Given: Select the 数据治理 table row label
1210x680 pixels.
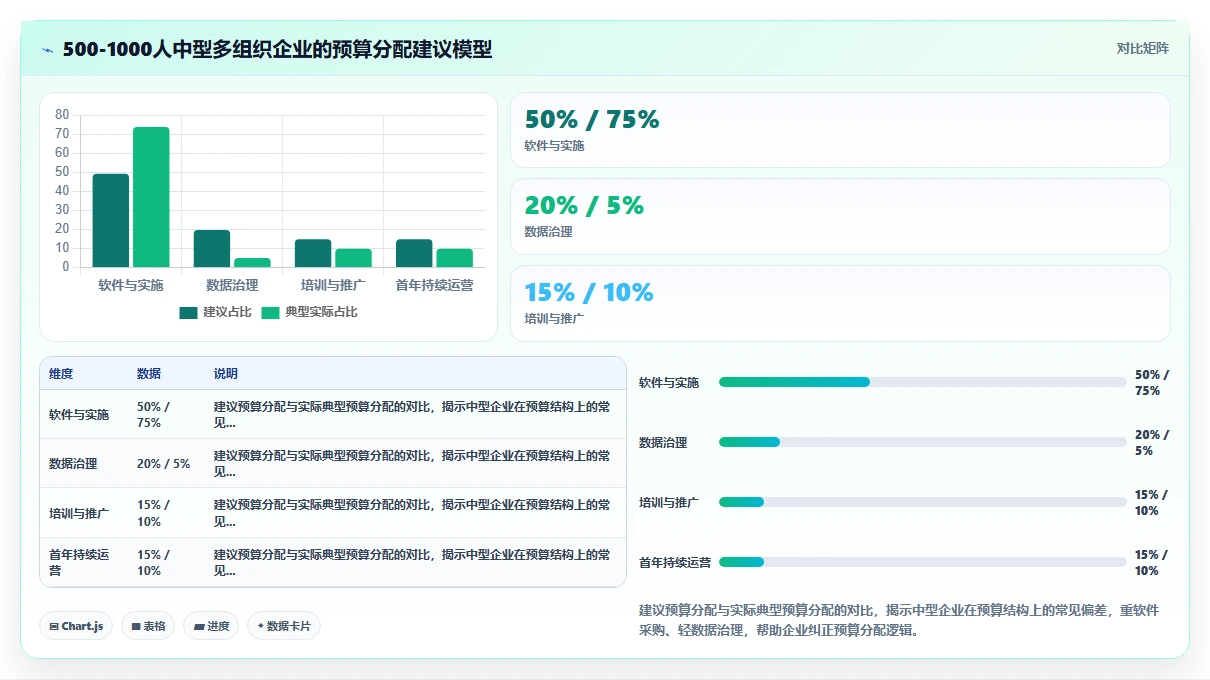Looking at the screenshot, I should [73, 464].
